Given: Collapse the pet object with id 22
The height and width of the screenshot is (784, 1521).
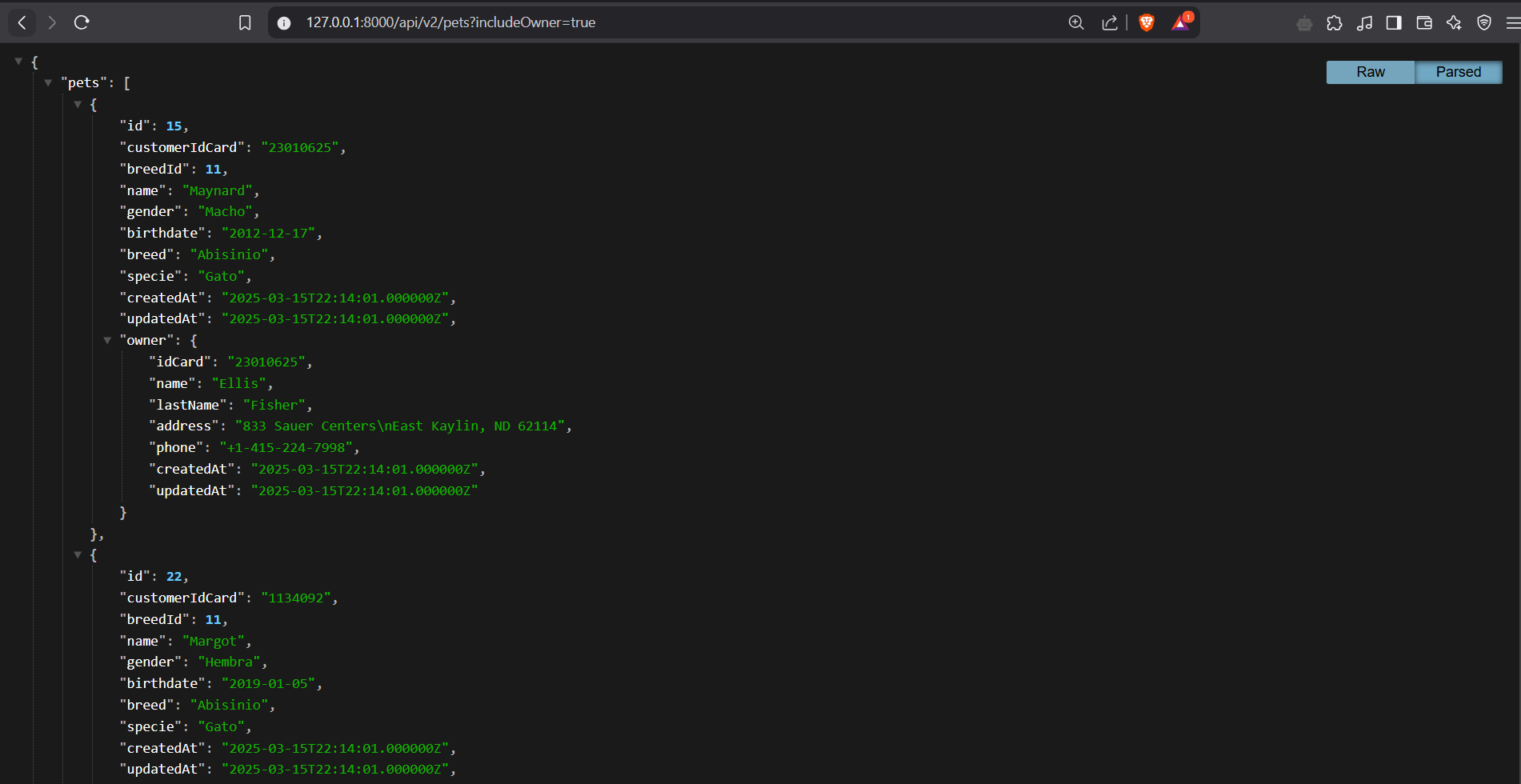Looking at the screenshot, I should (x=78, y=554).
